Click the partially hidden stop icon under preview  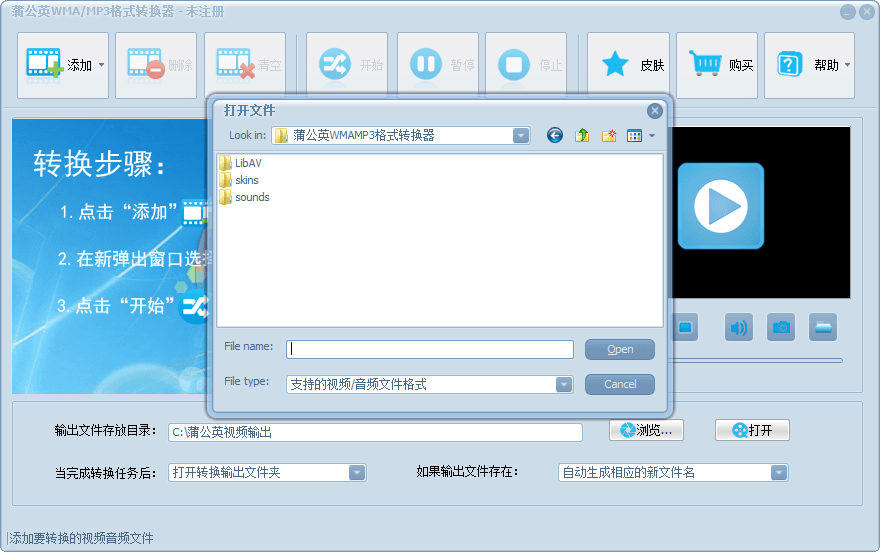click(x=686, y=327)
